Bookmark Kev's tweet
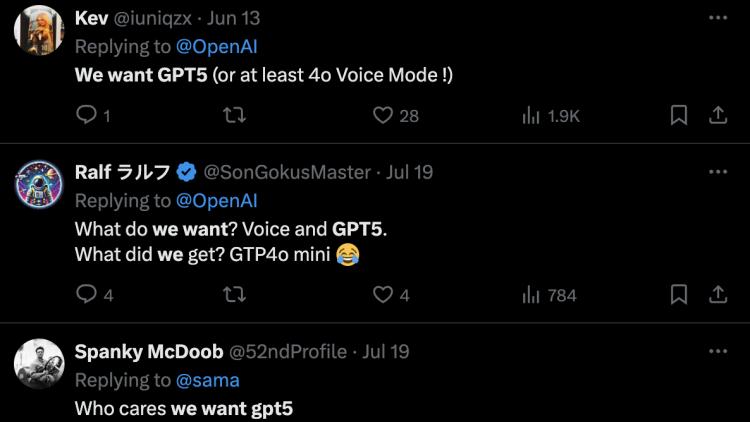The width and height of the screenshot is (750, 422). pos(679,116)
